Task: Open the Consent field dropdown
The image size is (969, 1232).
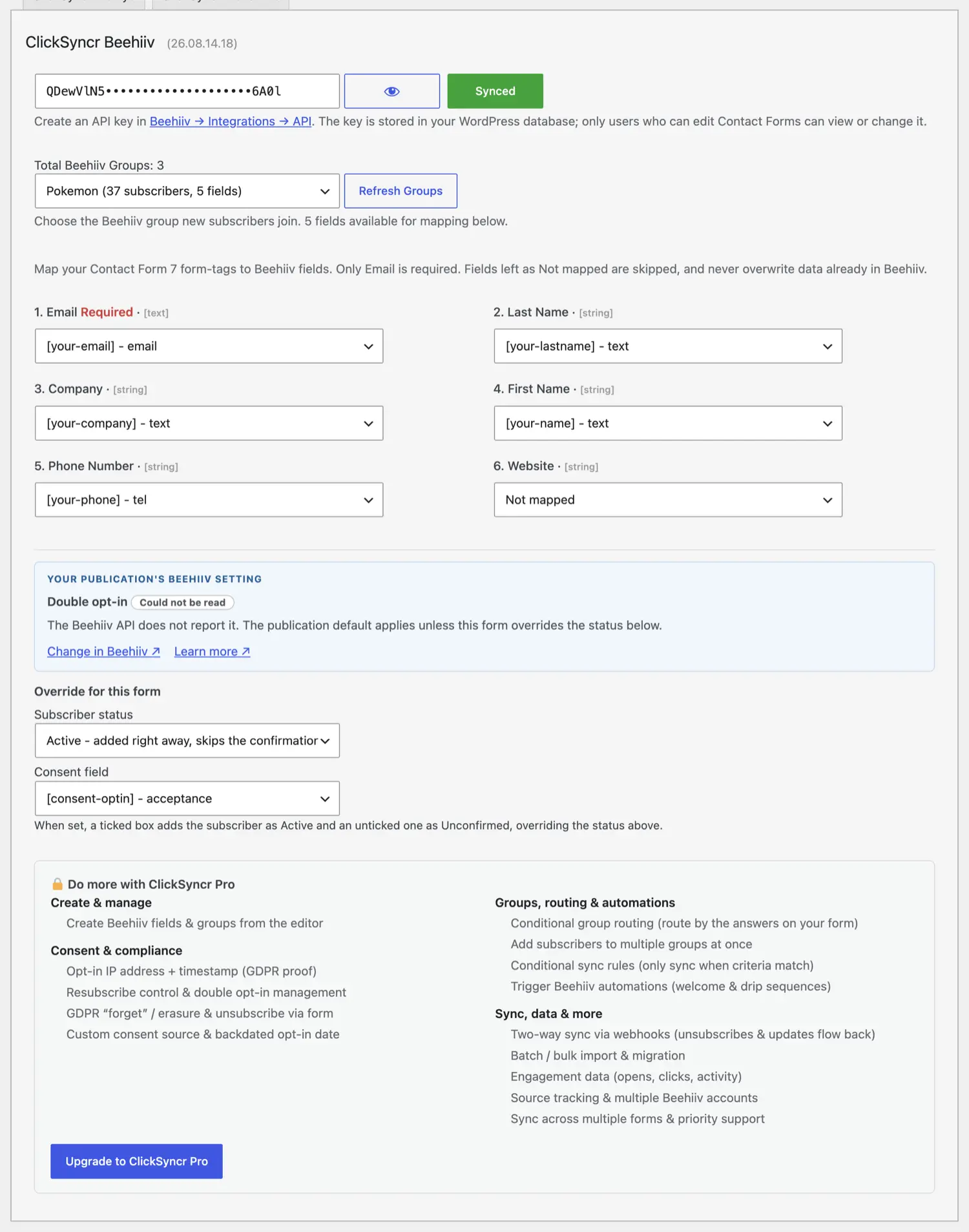Action: (x=187, y=799)
